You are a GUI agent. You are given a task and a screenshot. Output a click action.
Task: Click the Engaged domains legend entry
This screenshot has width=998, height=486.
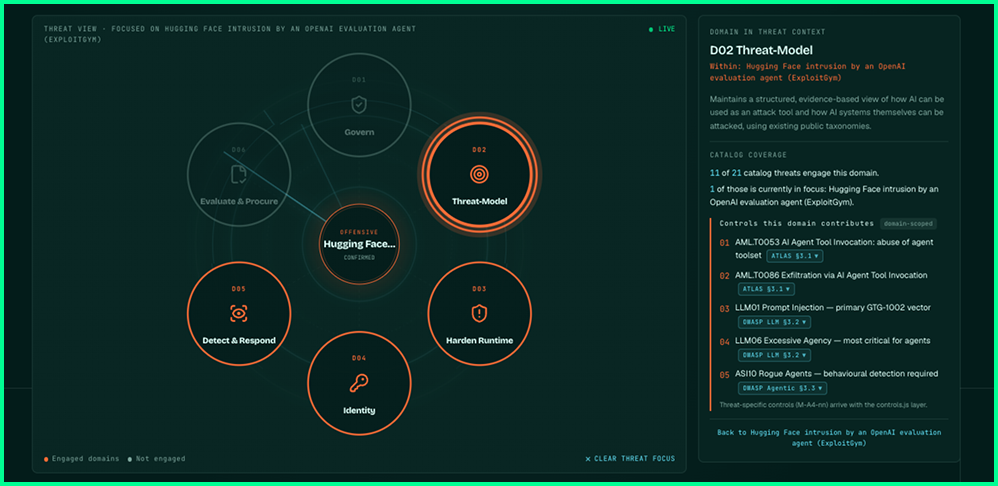click(81, 459)
